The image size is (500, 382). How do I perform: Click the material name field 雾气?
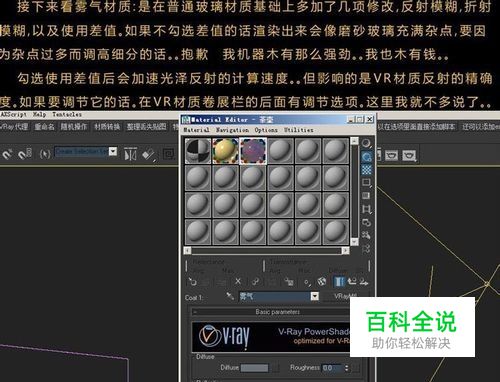(275, 296)
